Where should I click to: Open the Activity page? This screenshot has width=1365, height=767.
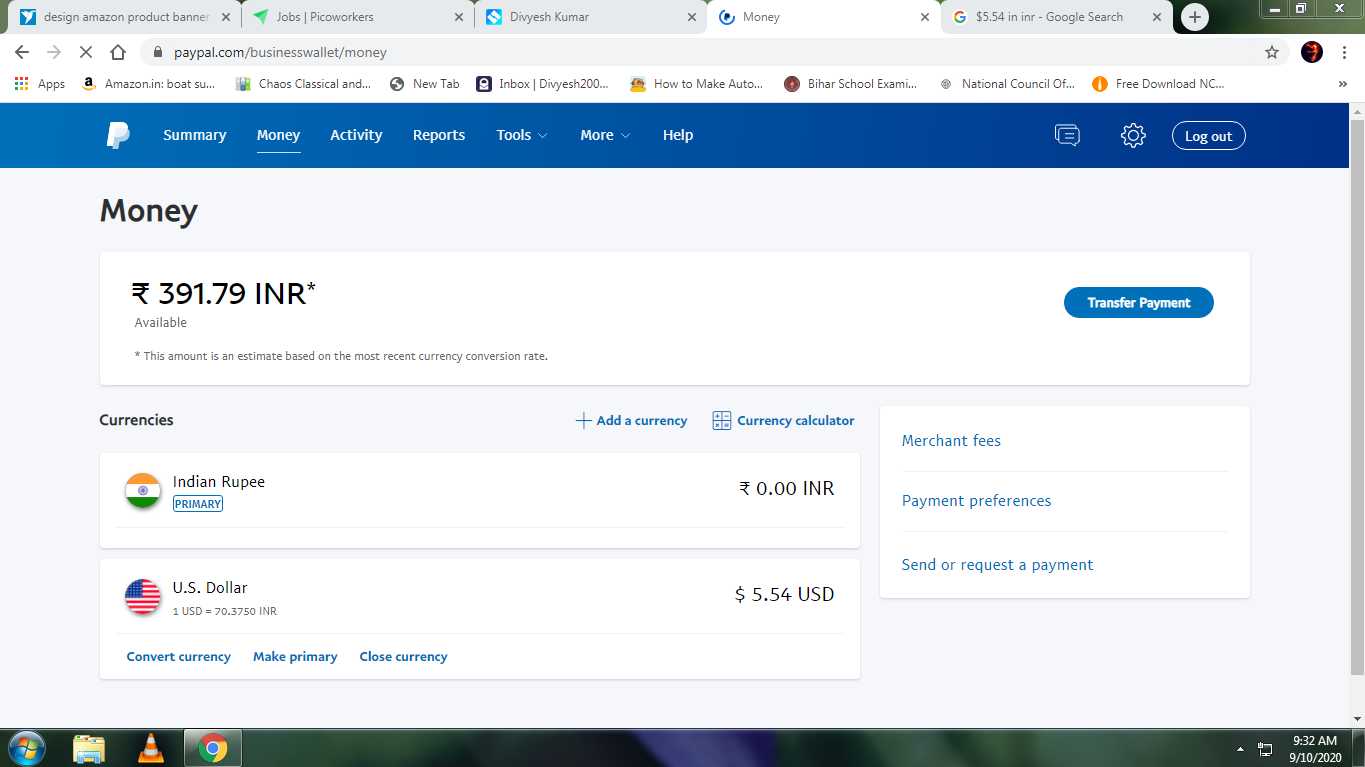(356, 135)
